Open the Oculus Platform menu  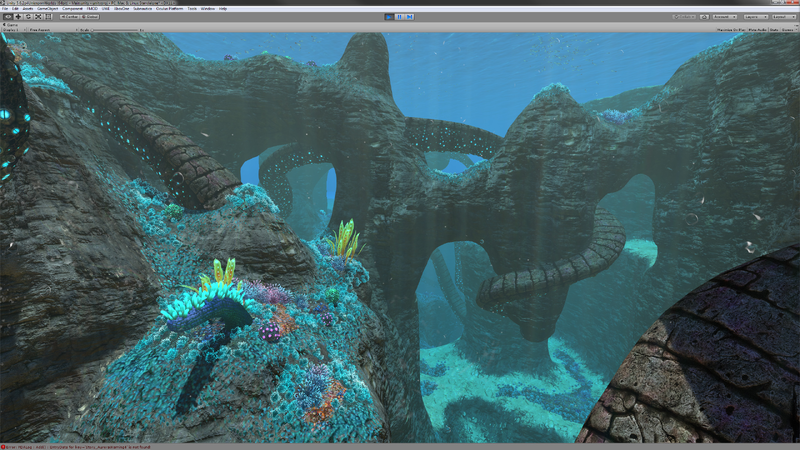169,9
